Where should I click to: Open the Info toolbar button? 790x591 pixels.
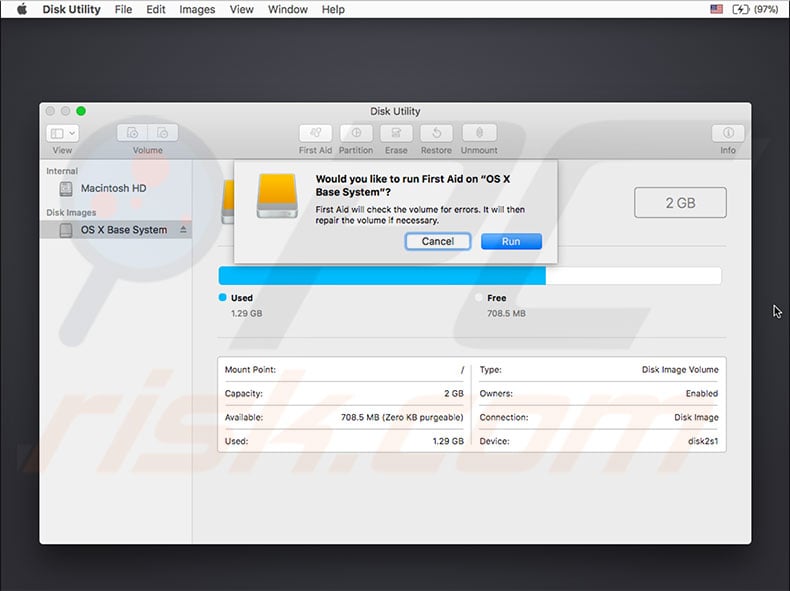tap(727, 133)
